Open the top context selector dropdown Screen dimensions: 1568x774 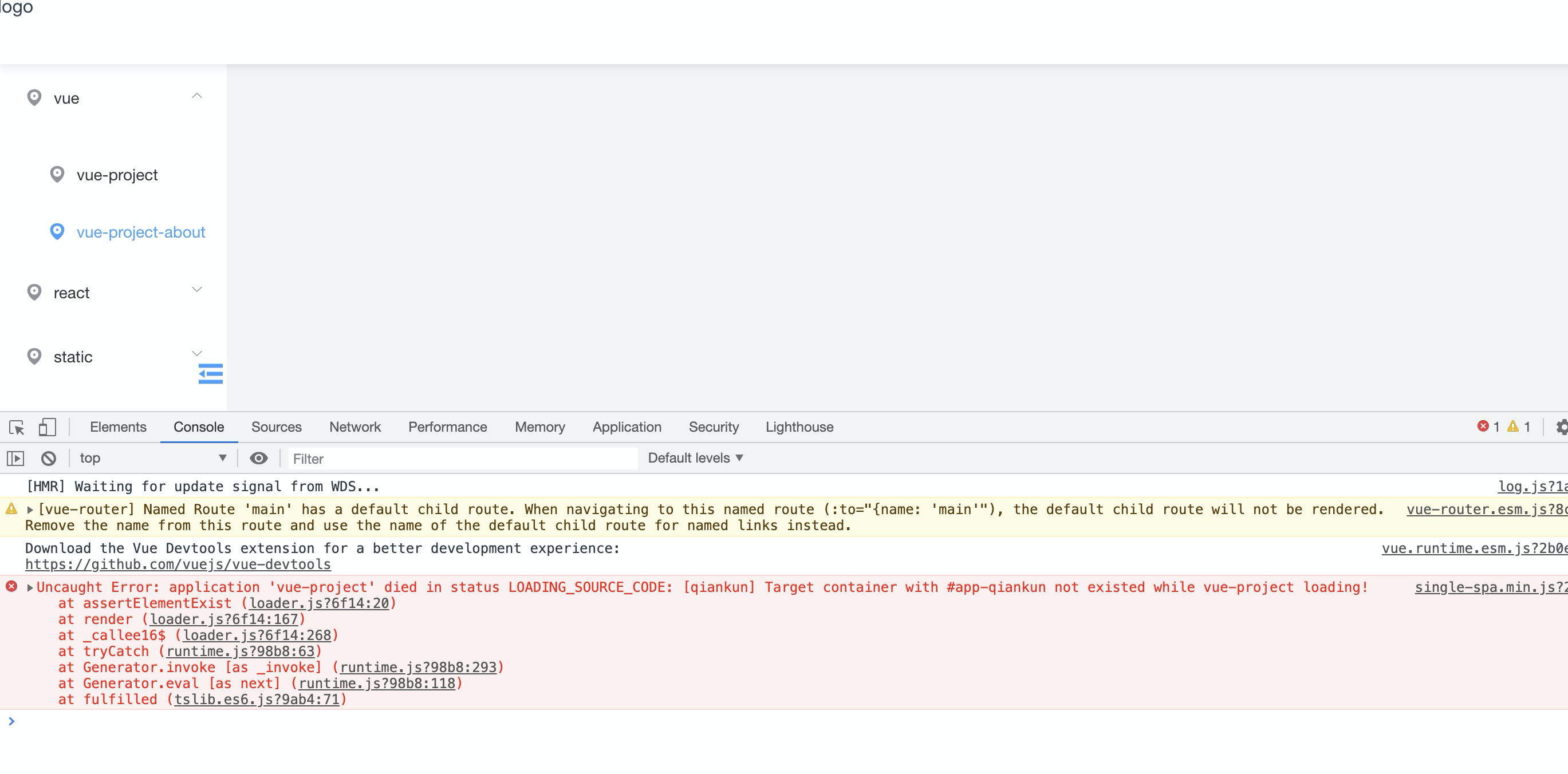pos(152,458)
